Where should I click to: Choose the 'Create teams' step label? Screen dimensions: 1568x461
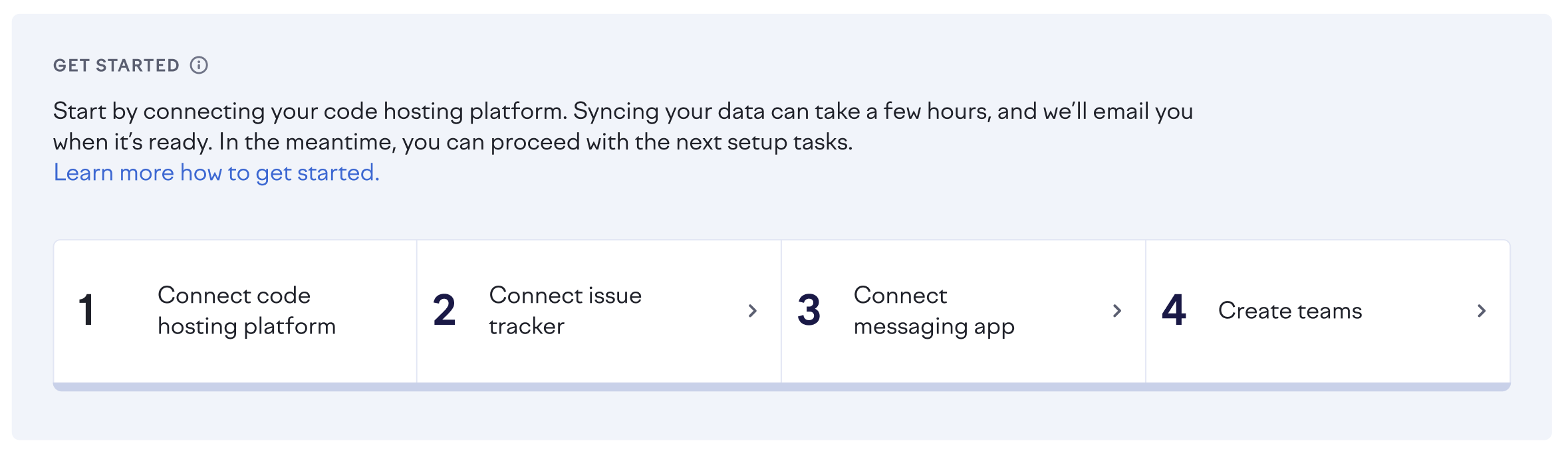tap(1290, 311)
